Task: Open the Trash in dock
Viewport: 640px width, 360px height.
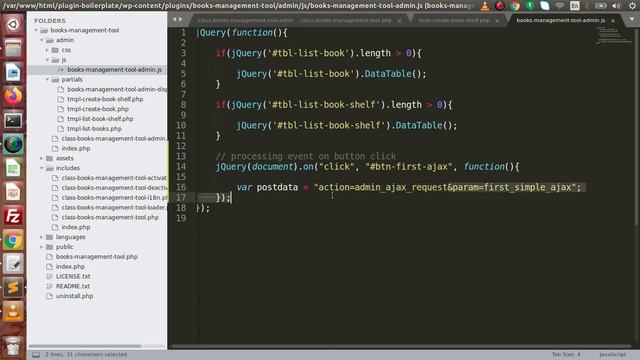Action: (x=13, y=345)
